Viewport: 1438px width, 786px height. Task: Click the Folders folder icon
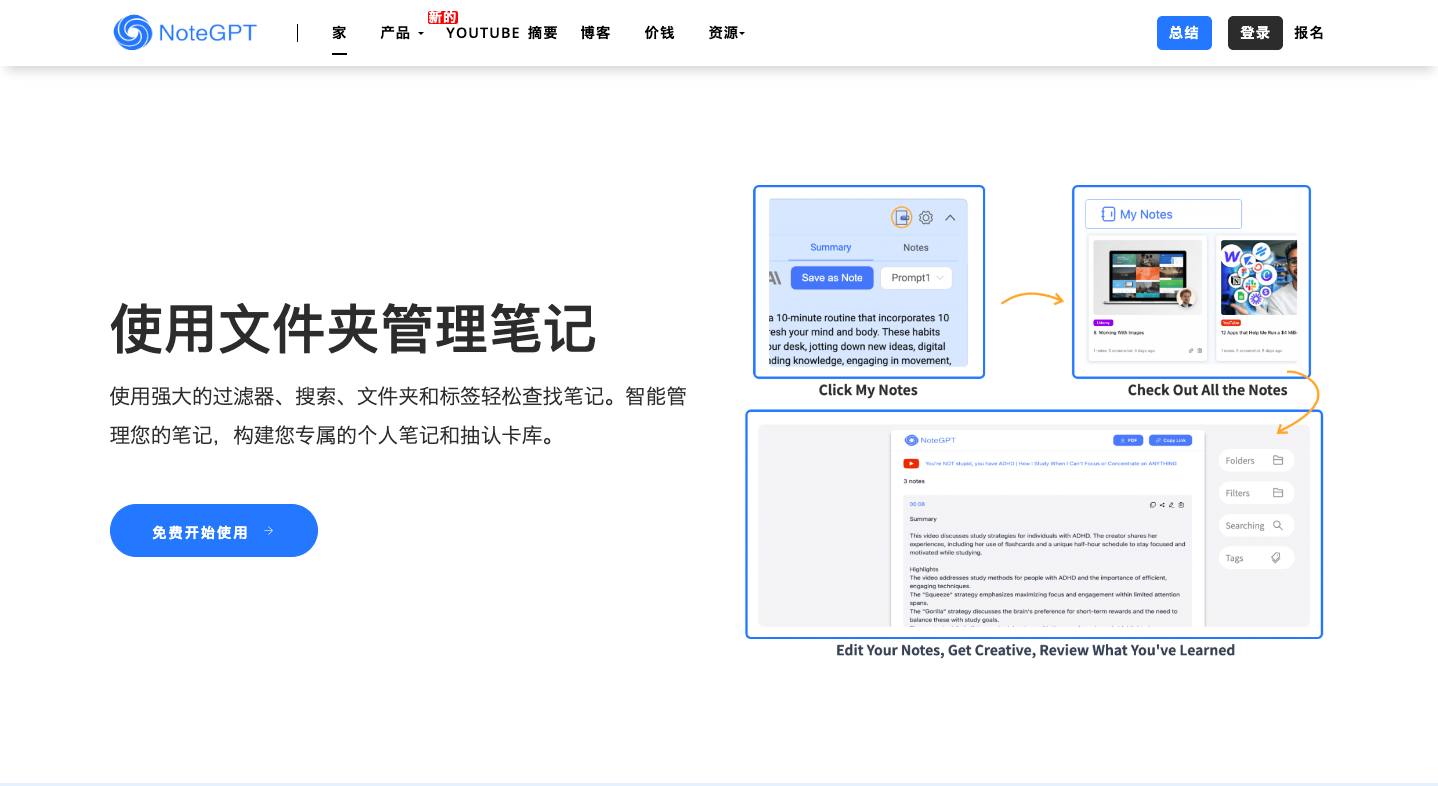[1278, 460]
